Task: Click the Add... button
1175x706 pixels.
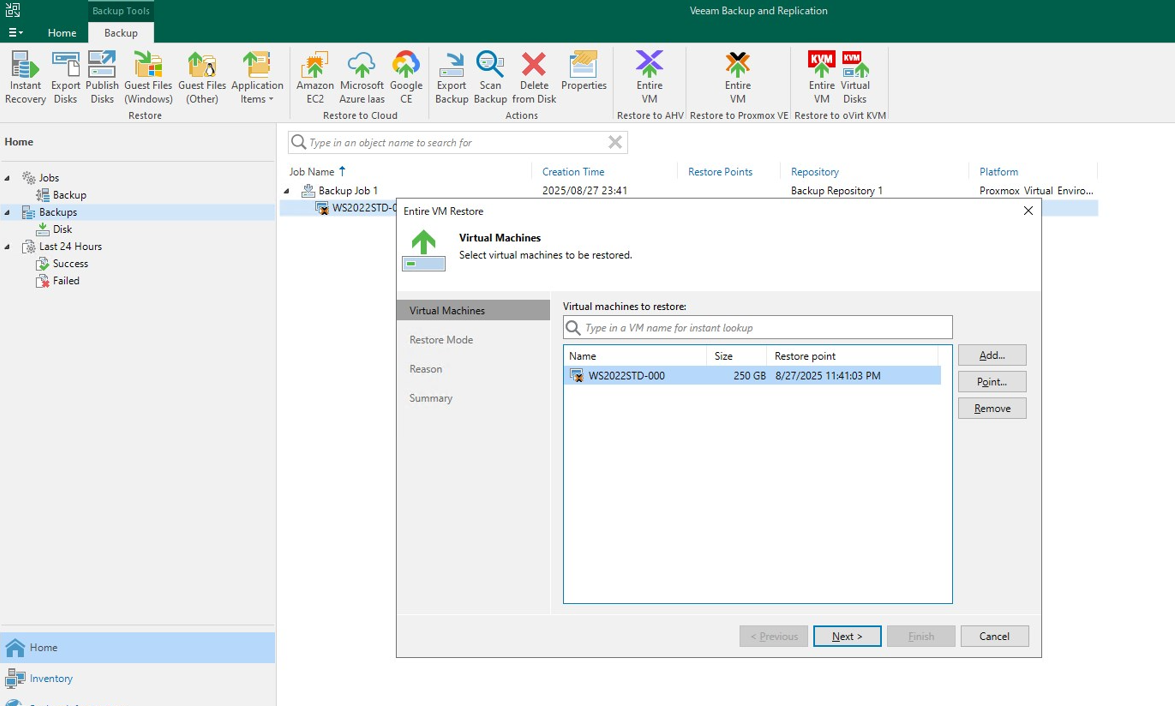Action: point(992,355)
